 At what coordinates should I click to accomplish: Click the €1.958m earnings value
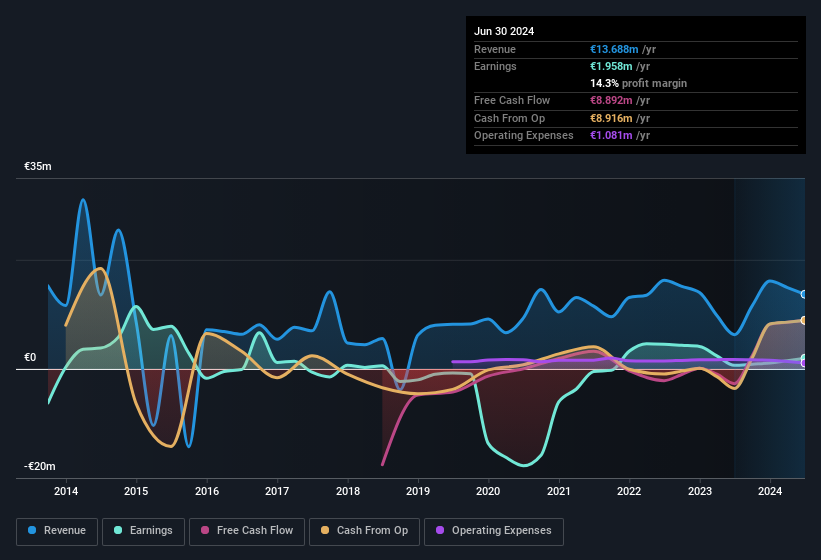[x=611, y=66]
